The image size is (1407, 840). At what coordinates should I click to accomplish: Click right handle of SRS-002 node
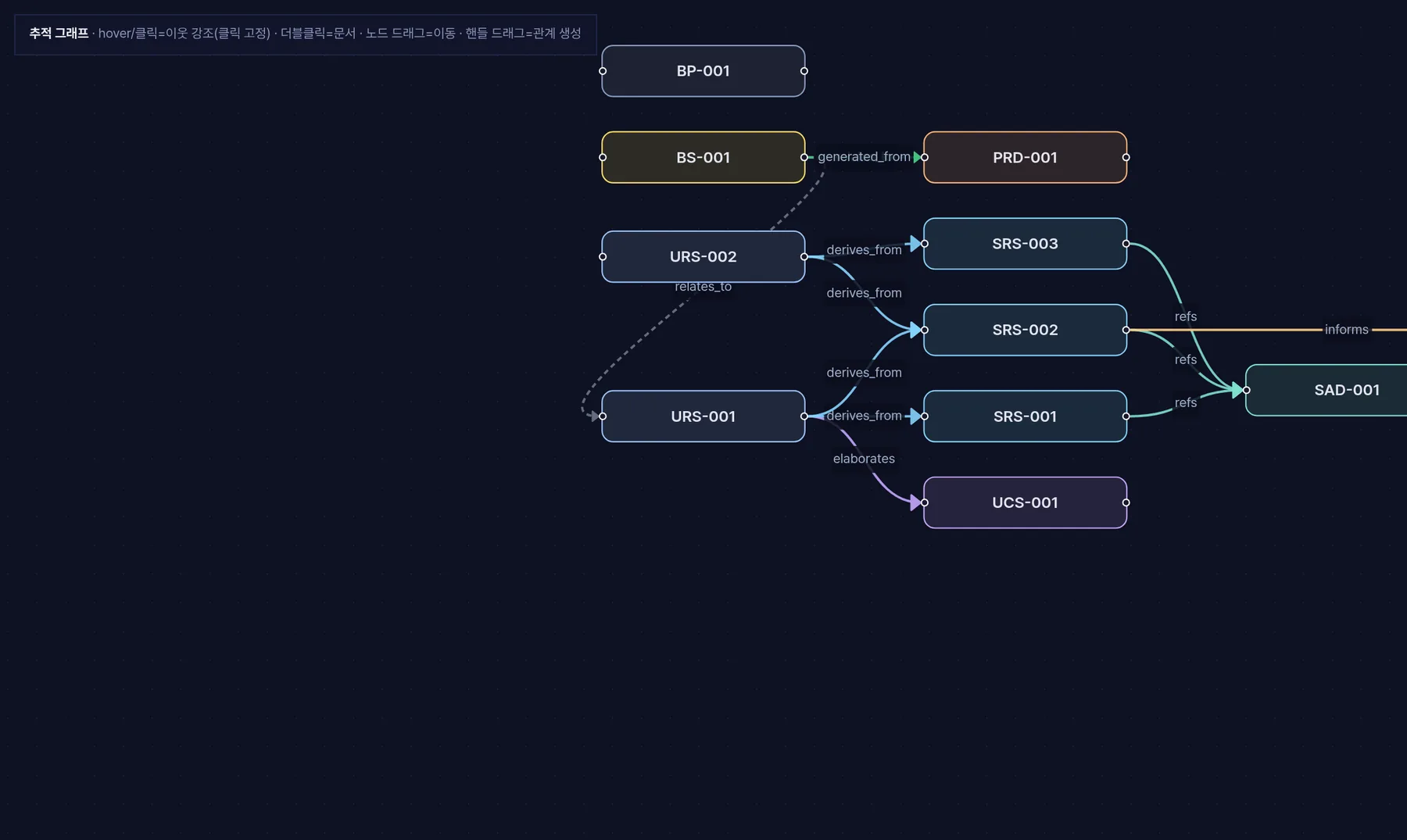pyautogui.click(x=1126, y=330)
